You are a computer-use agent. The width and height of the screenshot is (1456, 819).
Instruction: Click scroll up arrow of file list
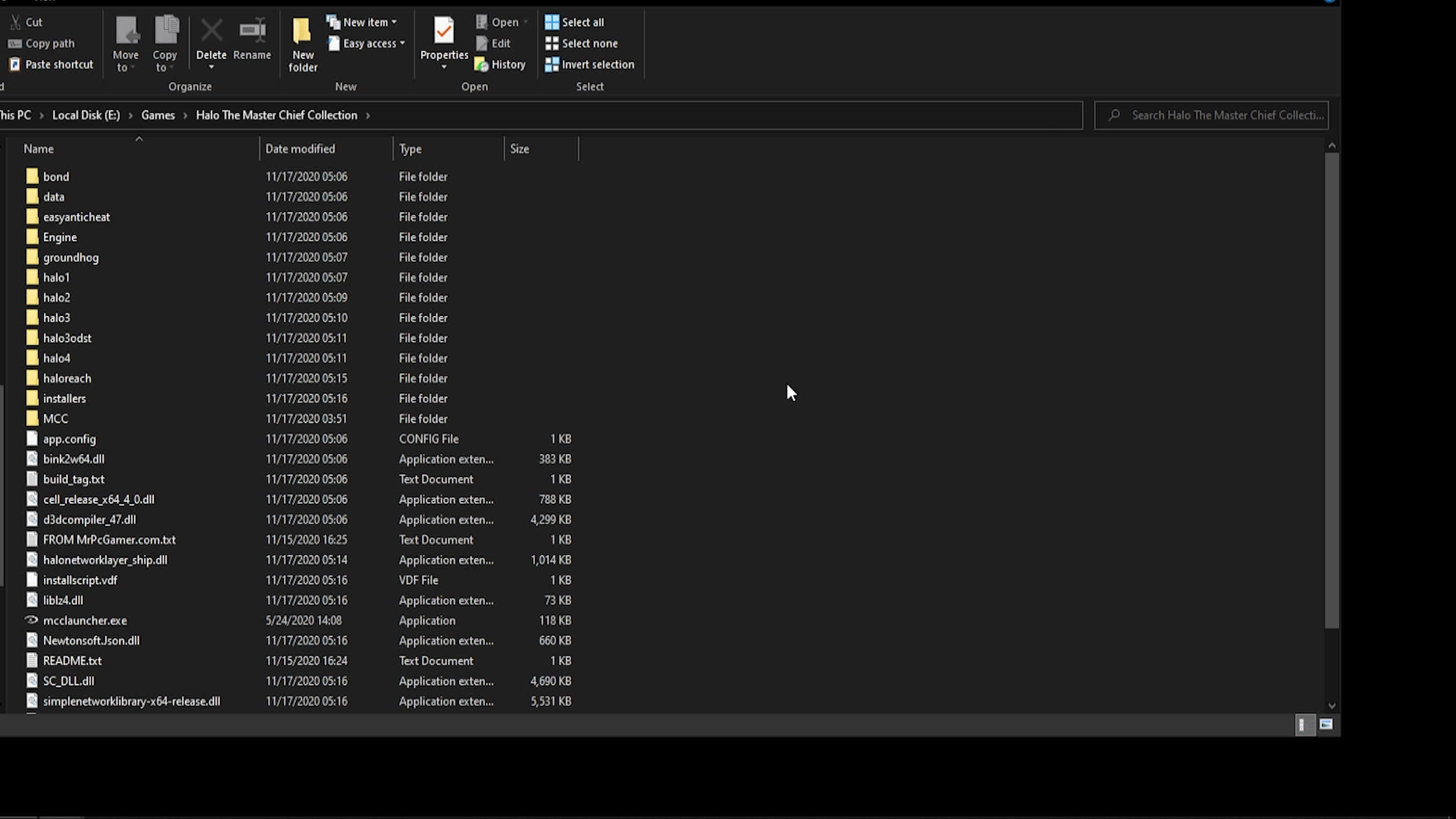[1332, 146]
